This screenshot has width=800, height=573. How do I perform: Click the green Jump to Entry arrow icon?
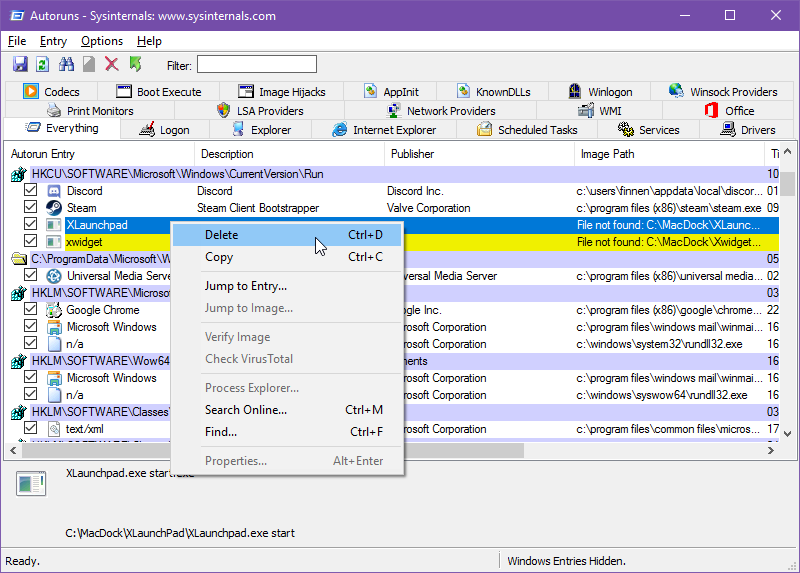(x=135, y=64)
